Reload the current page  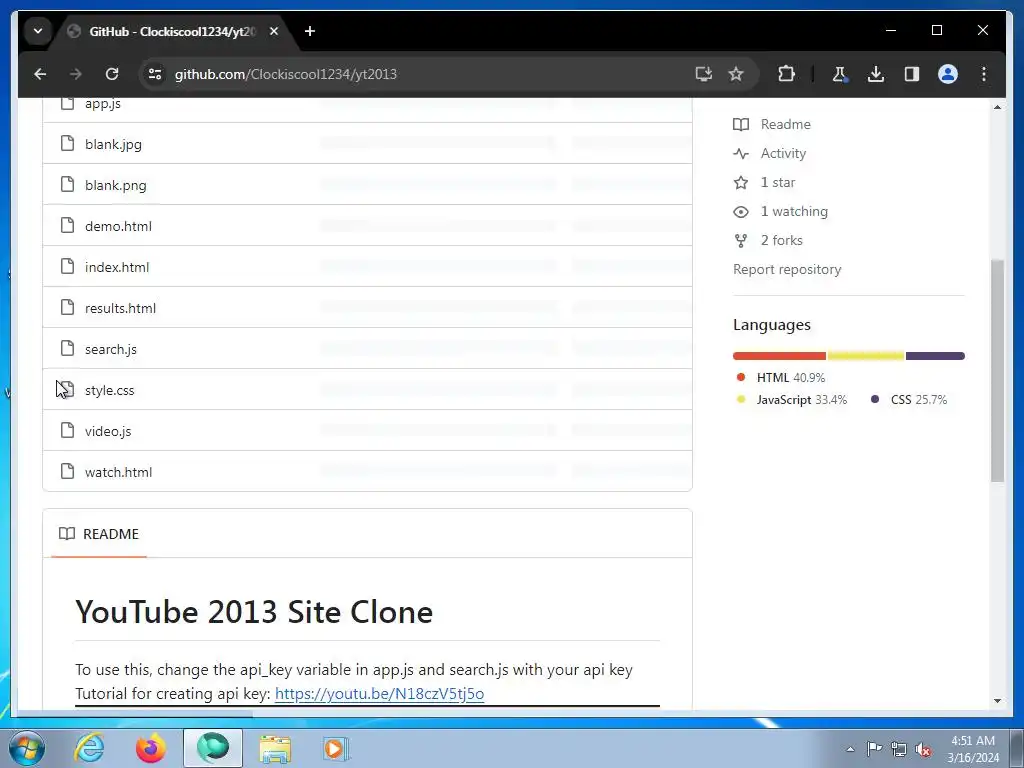pos(112,74)
